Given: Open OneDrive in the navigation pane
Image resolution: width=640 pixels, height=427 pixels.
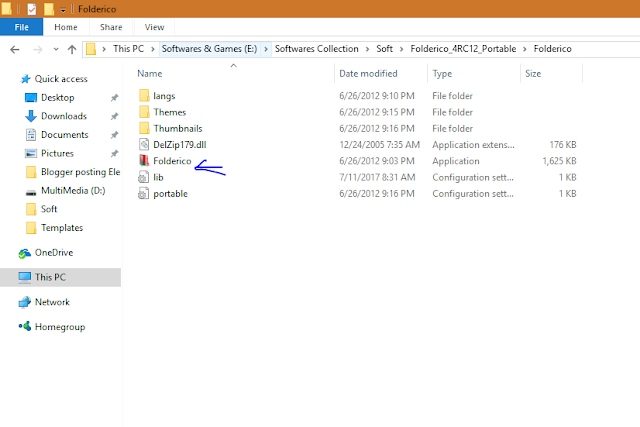Looking at the screenshot, I should [54, 253].
